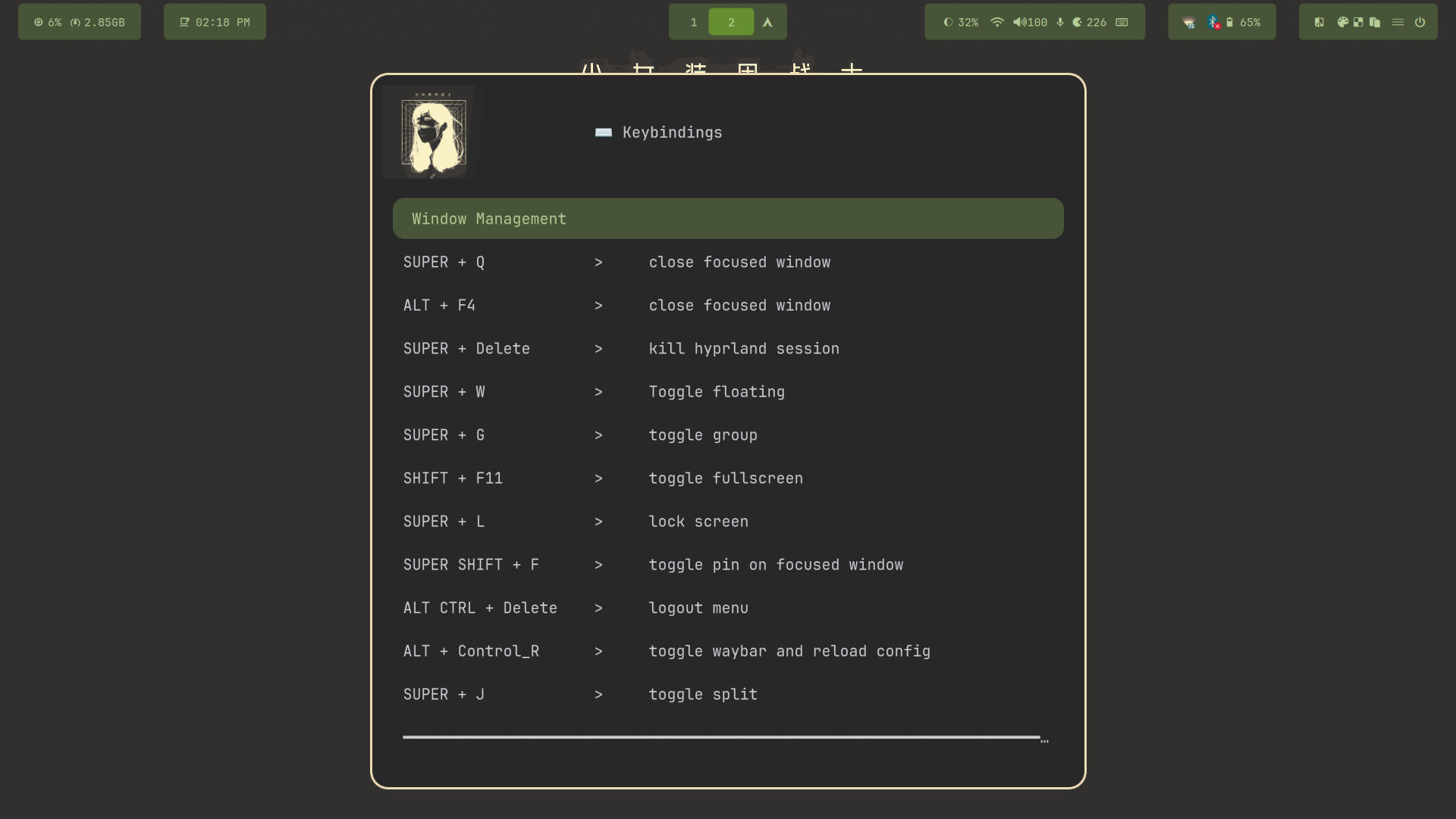The image size is (1456, 819).
Task: Mute the volume 100 speaker icon
Action: point(1030,22)
